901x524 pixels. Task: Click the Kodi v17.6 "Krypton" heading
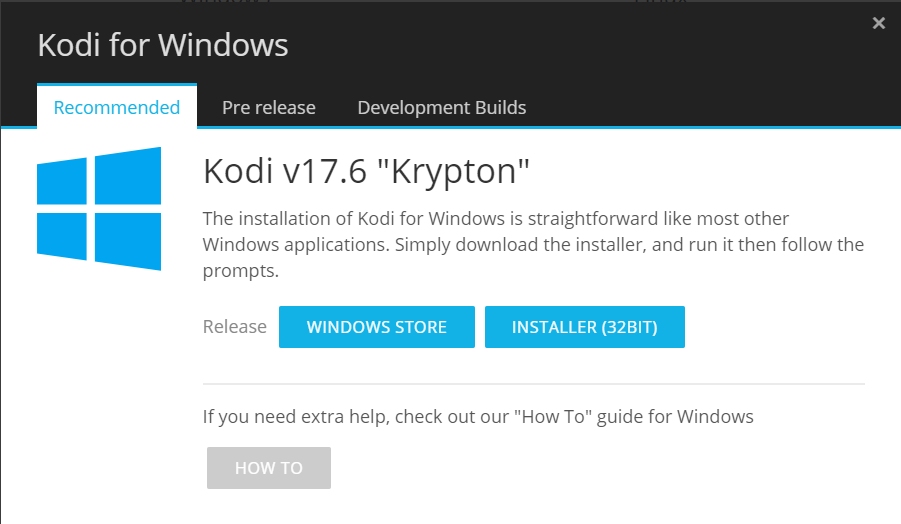366,171
